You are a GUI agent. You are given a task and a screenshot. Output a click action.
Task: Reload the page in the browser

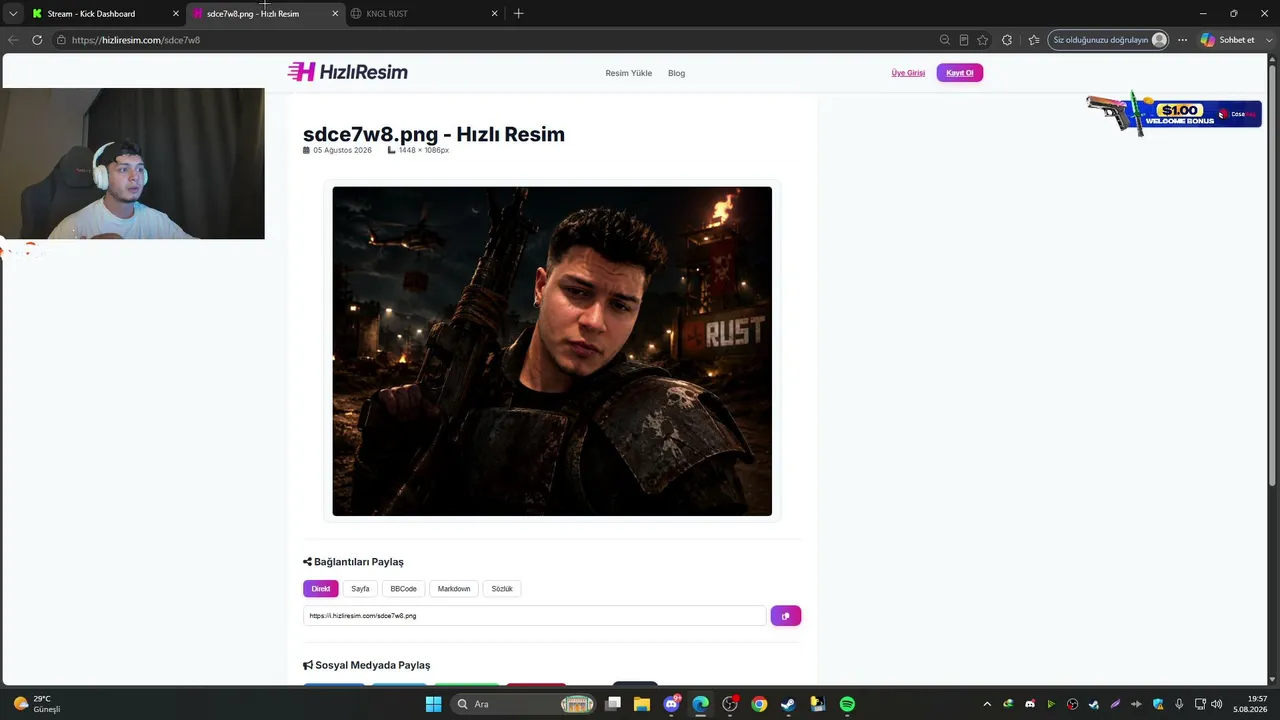pos(37,40)
